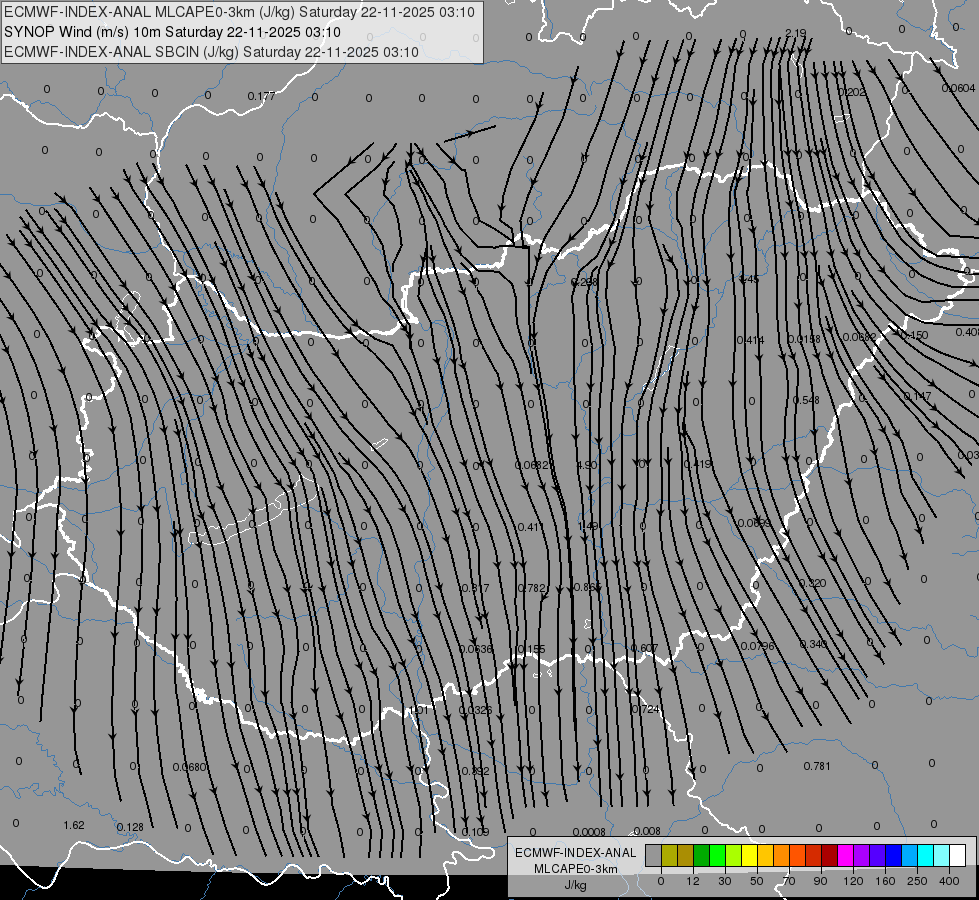Click the bright green legend swatch
Image resolution: width=979 pixels, height=900 pixels.
tap(717, 856)
